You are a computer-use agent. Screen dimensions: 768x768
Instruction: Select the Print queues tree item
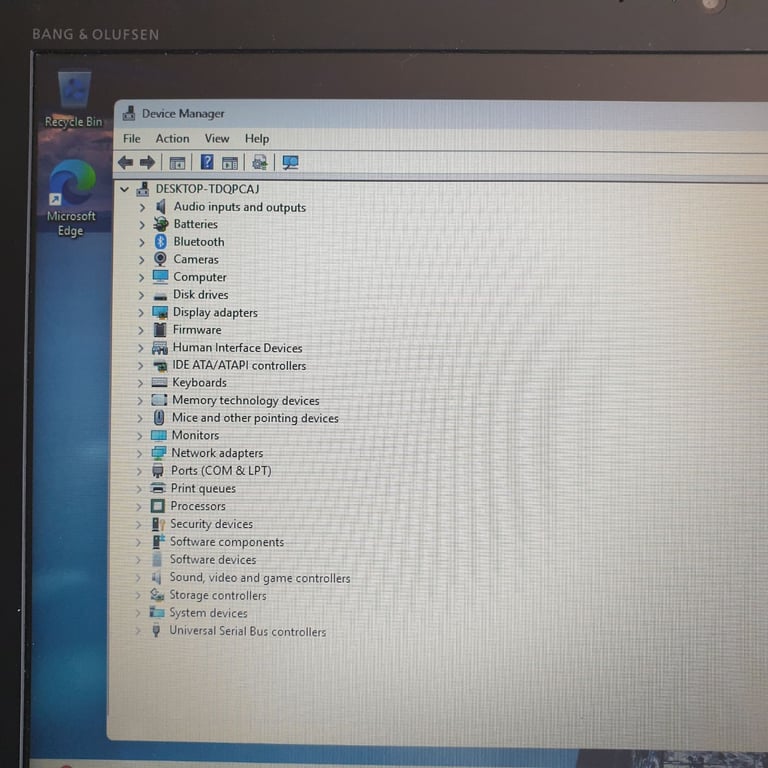tap(203, 488)
